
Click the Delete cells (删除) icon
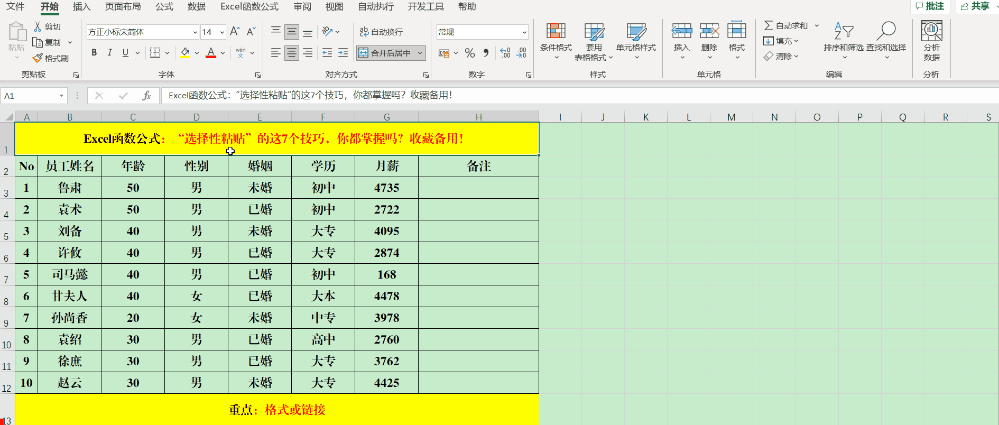[x=709, y=30]
